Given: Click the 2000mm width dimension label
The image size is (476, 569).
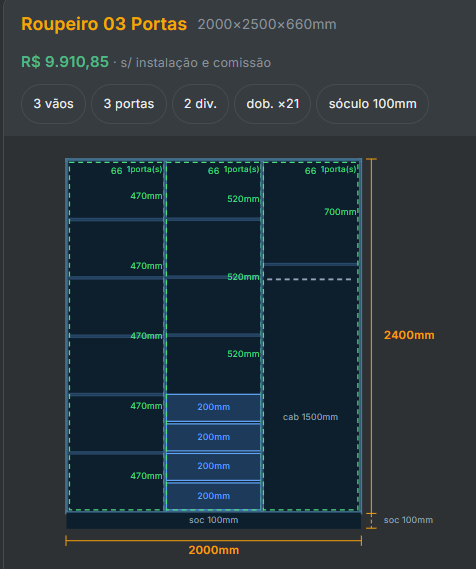Looking at the screenshot, I should (214, 550).
